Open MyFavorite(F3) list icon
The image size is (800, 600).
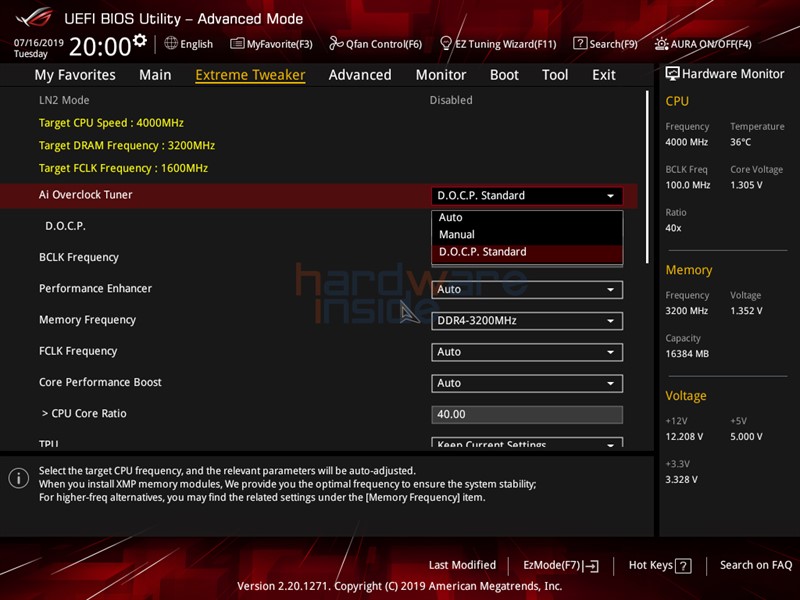(x=237, y=43)
